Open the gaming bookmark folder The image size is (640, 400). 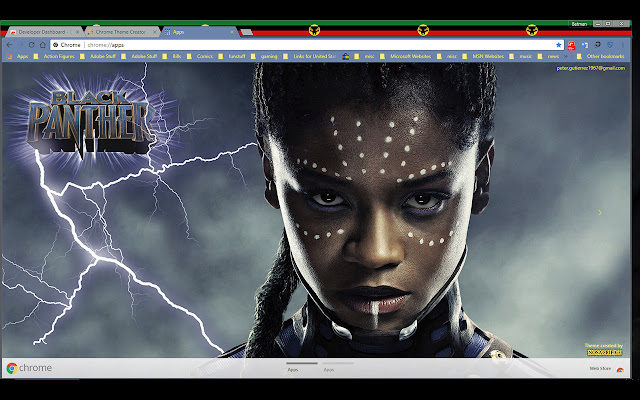click(264, 56)
